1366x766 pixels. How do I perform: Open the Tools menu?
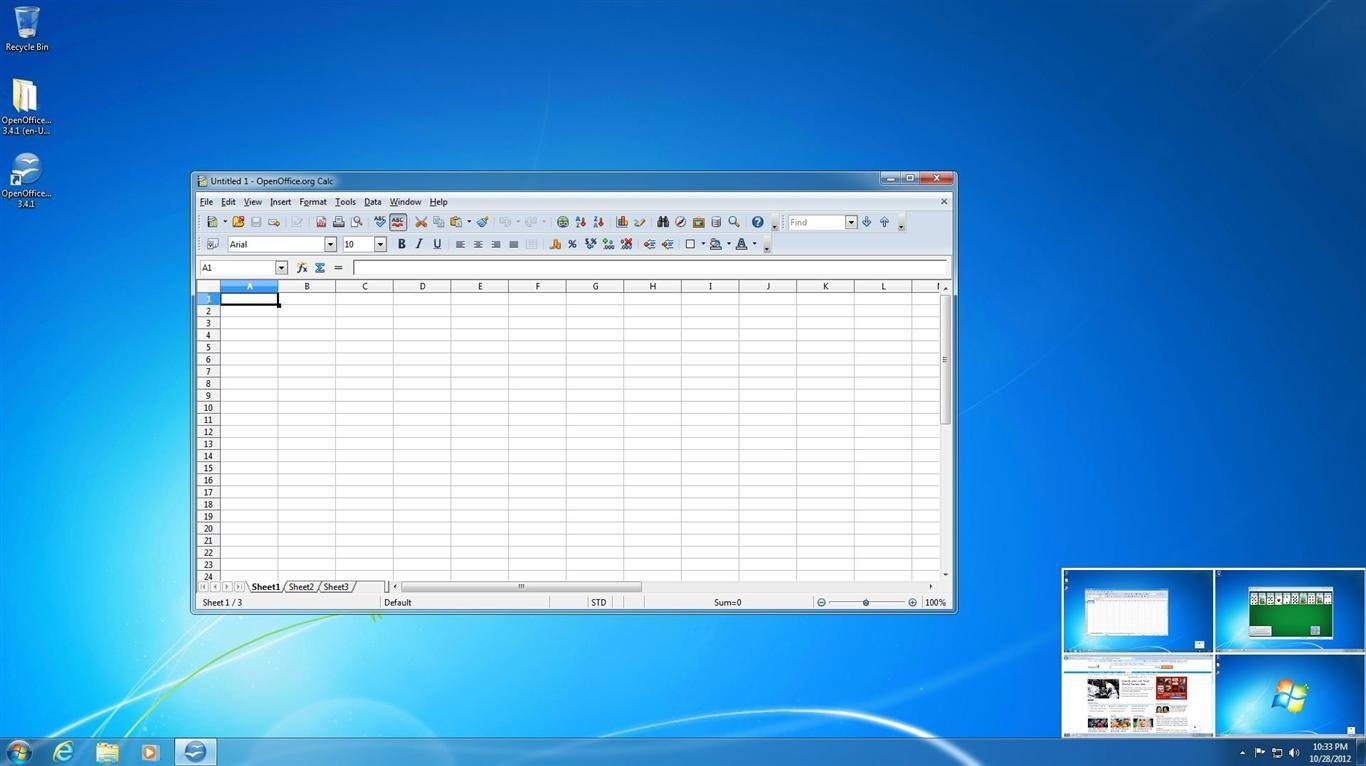click(345, 202)
